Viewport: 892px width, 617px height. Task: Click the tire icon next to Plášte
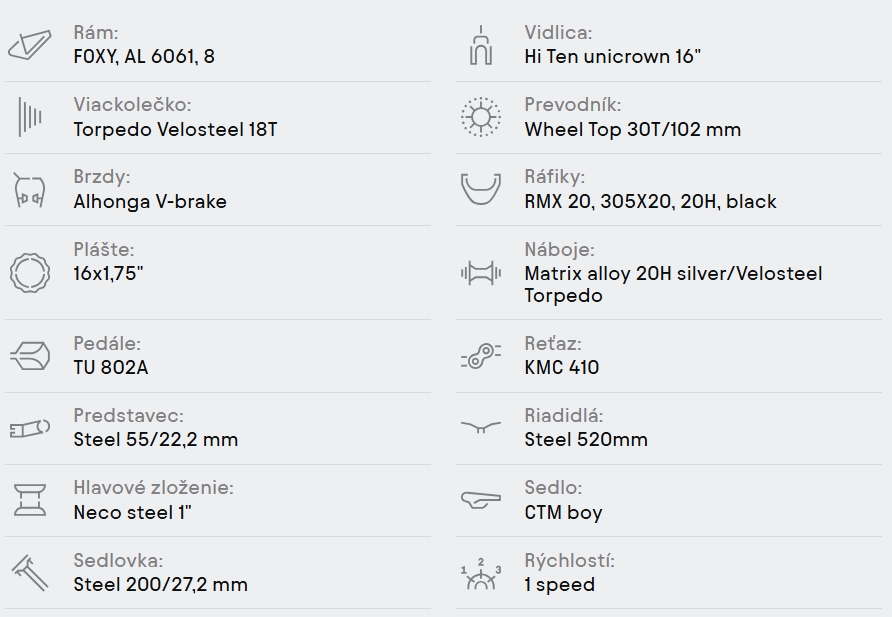pos(30,273)
